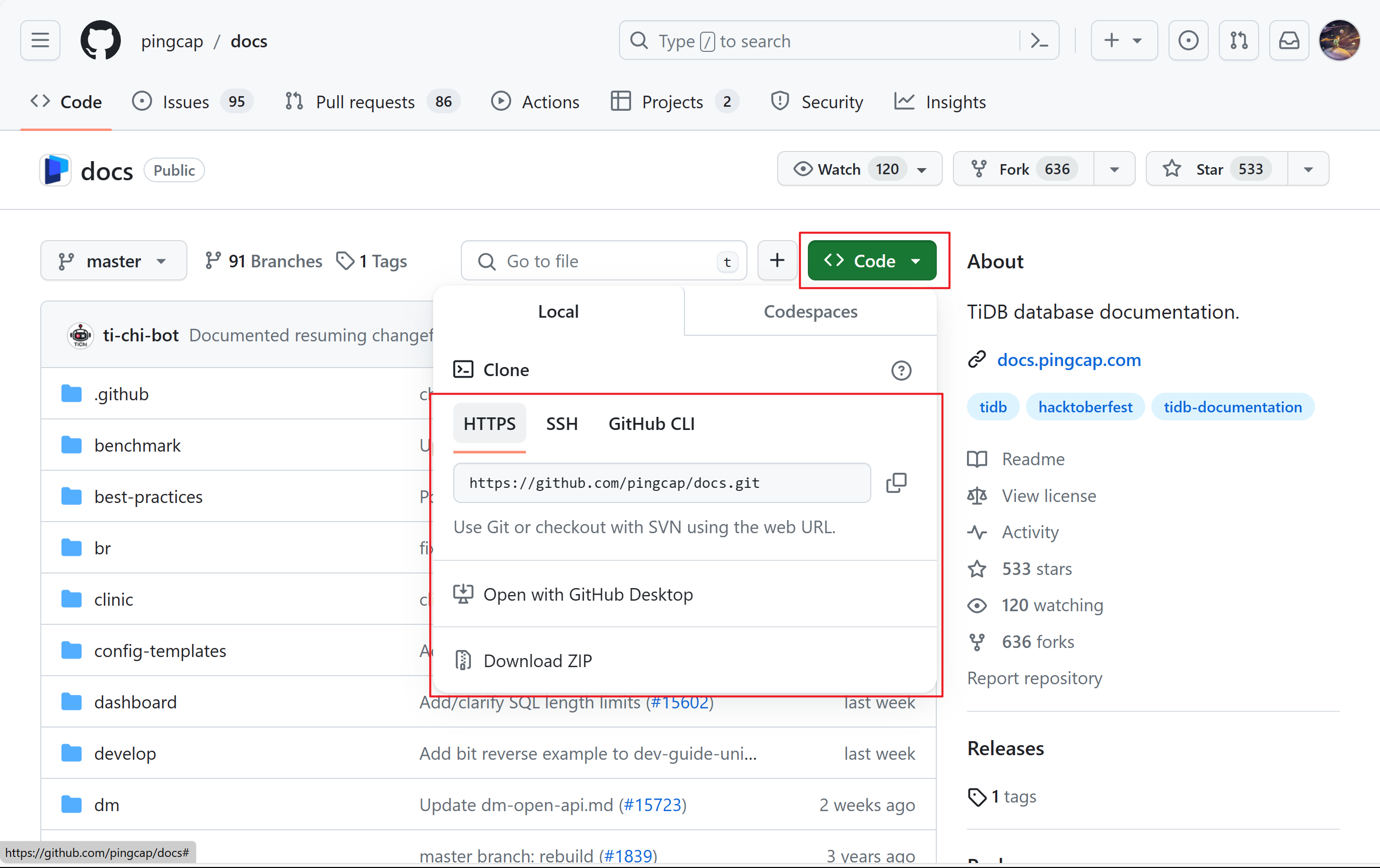This screenshot has width=1380, height=868.
Task: Open the dashboard folder
Action: pos(135,702)
